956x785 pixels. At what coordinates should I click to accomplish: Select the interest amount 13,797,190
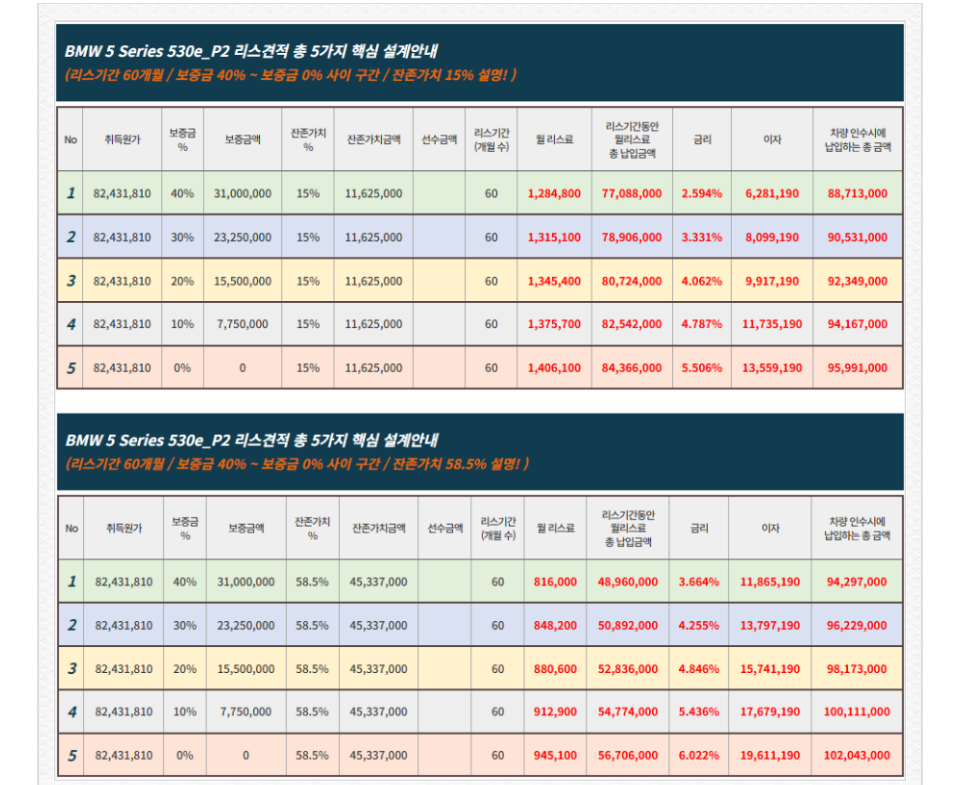click(770, 625)
